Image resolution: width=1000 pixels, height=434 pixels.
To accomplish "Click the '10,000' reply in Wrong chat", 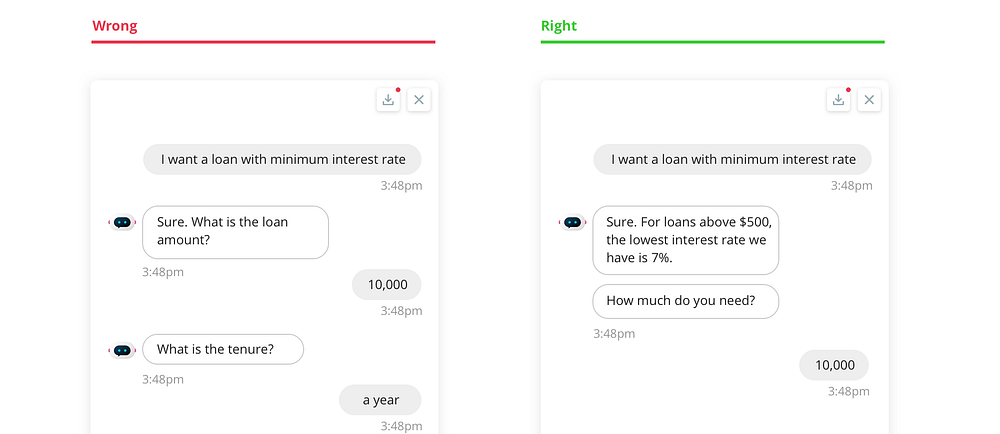I will pos(387,284).
